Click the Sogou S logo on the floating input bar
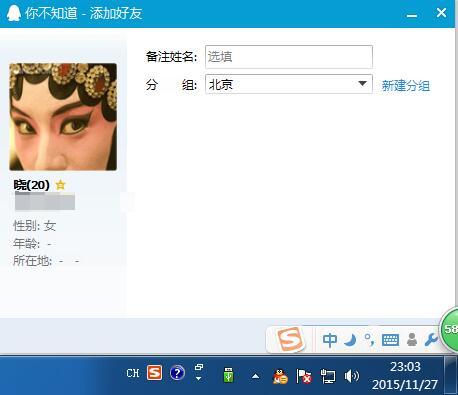Viewport: 458px width, 395px height. pyautogui.click(x=291, y=339)
